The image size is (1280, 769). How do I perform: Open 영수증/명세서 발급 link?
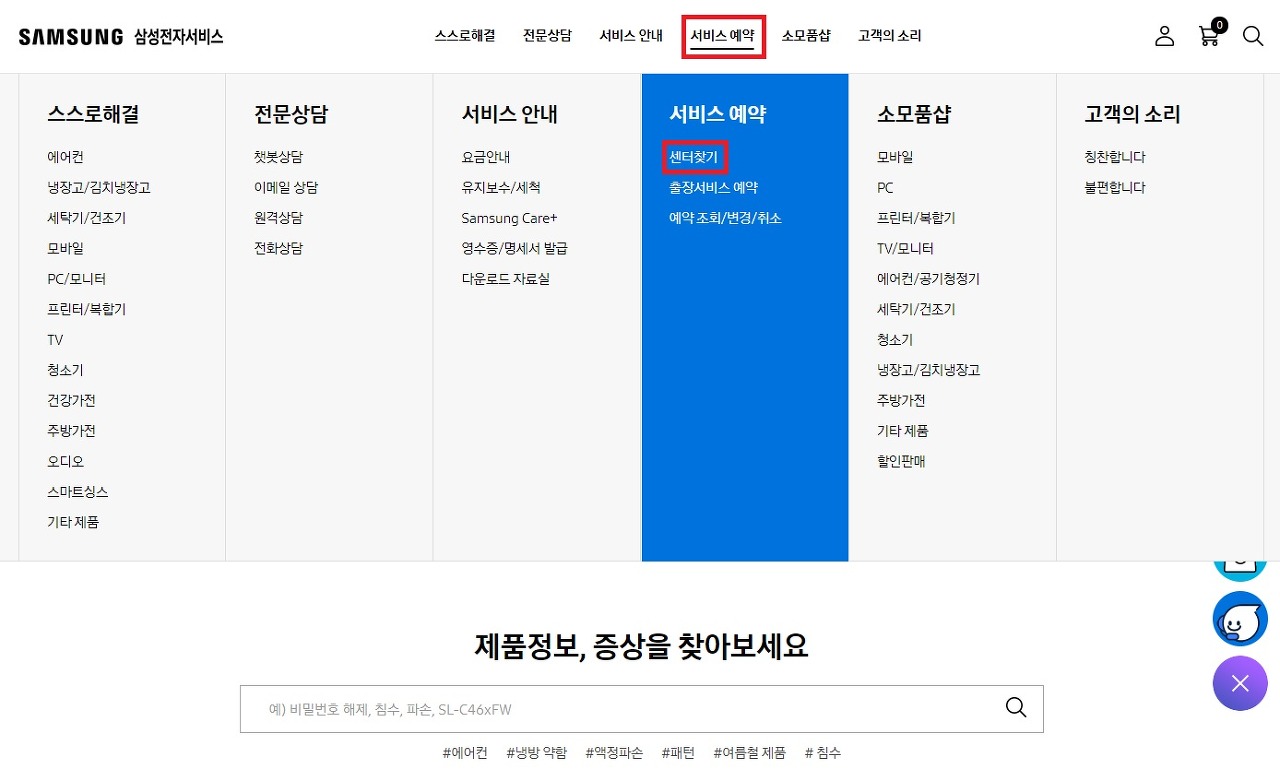514,248
